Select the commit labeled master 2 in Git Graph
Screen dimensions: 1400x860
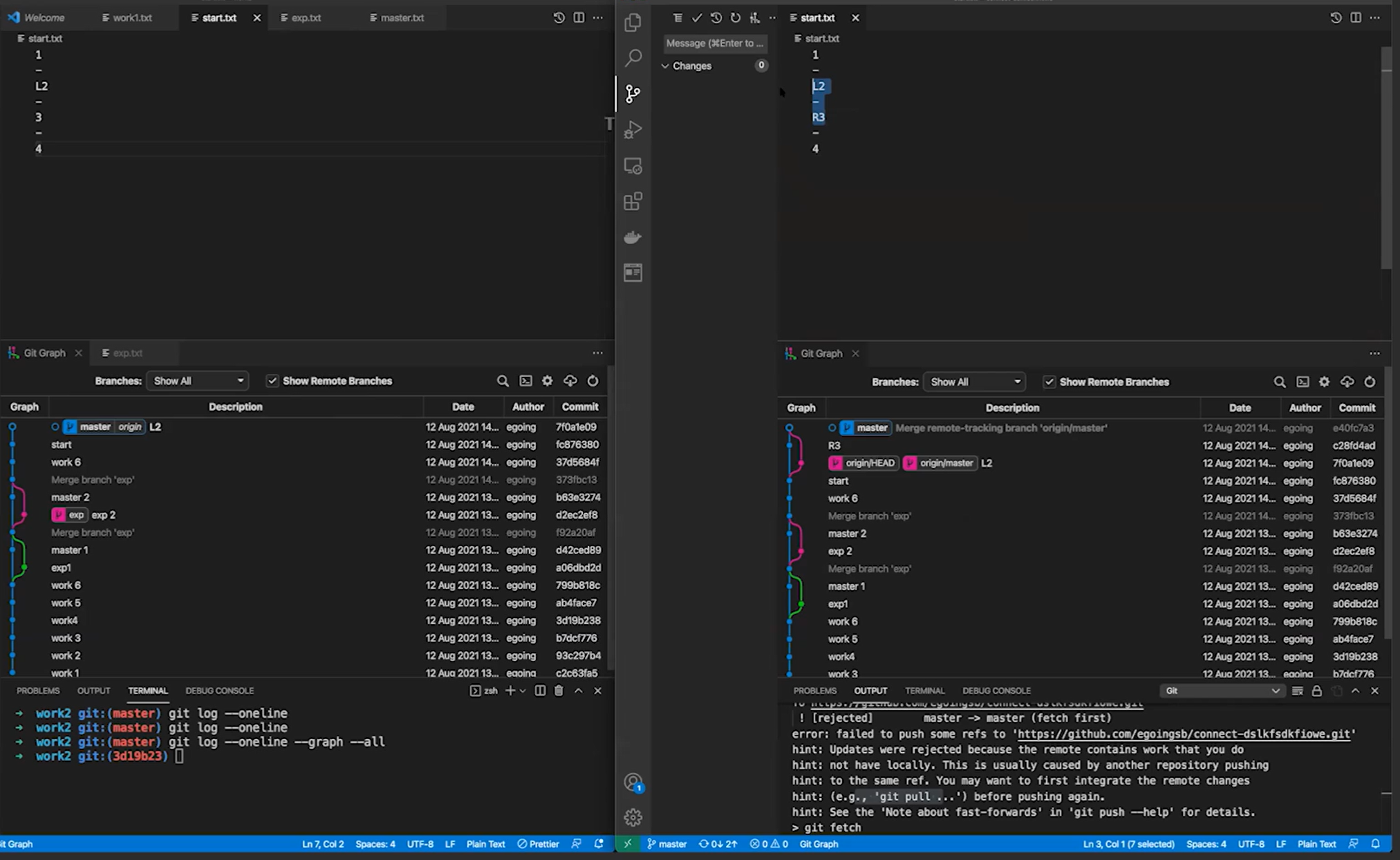pyautogui.click(x=71, y=497)
